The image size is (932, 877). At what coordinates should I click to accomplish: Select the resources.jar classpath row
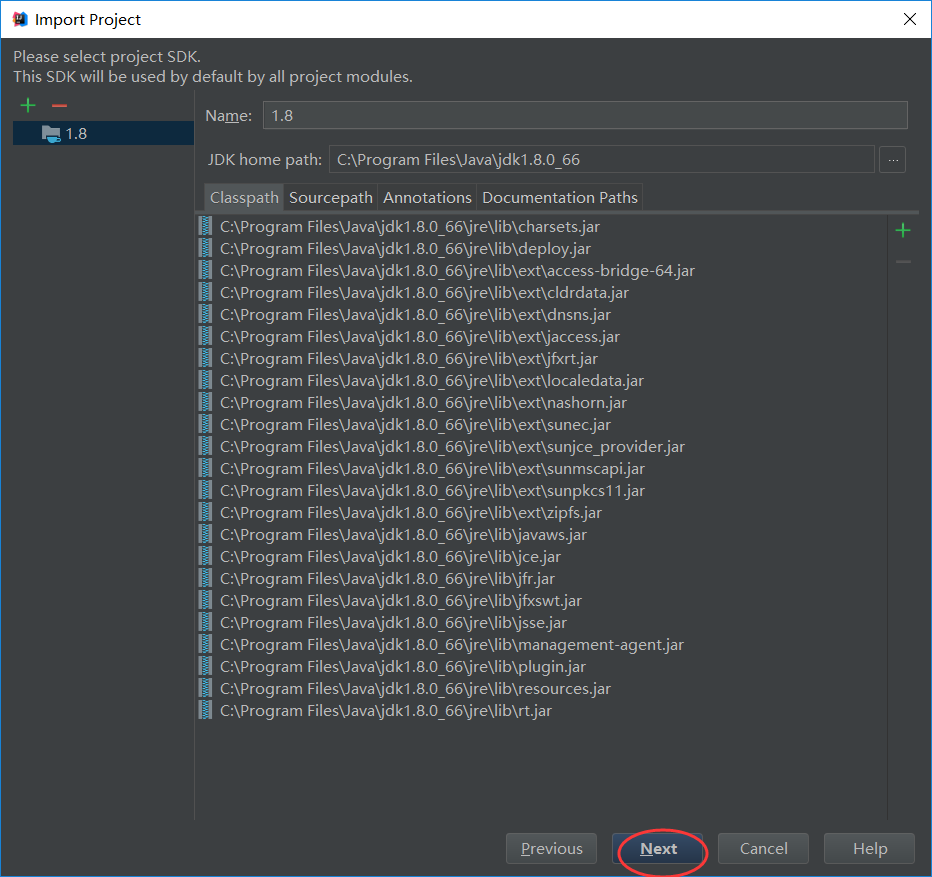pyautogui.click(x=542, y=689)
